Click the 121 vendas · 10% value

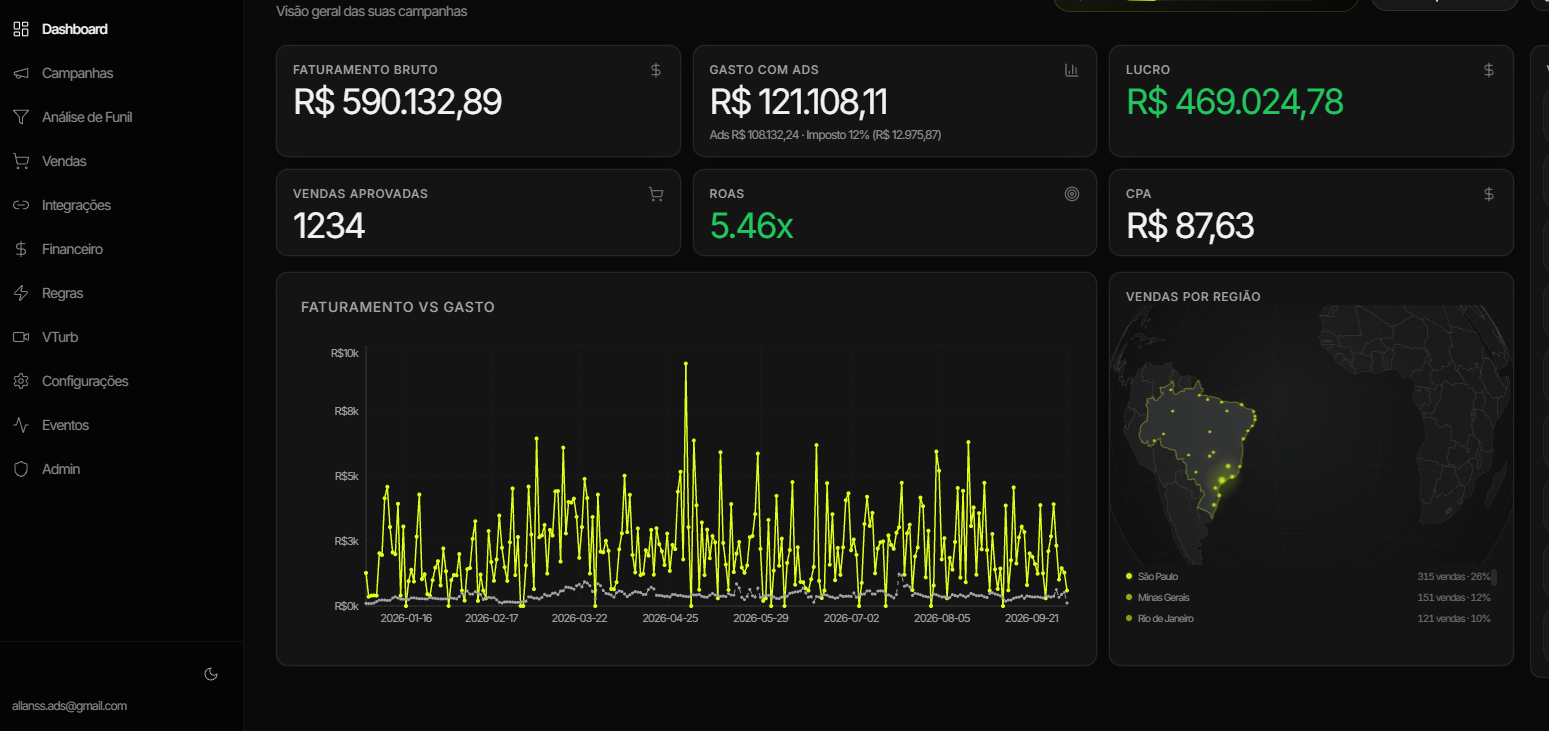(x=1453, y=619)
